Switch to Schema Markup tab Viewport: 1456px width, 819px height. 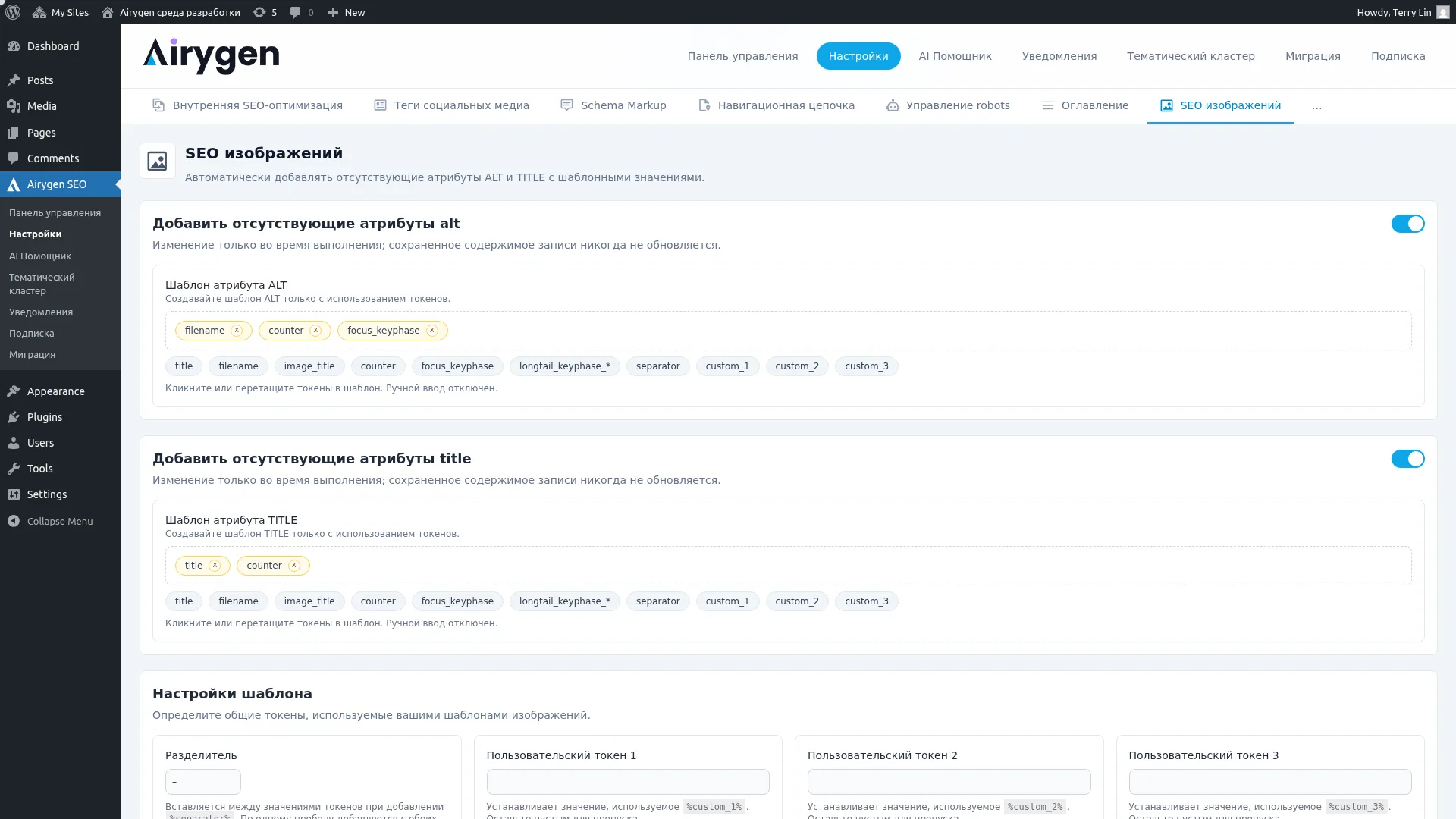[x=613, y=105]
